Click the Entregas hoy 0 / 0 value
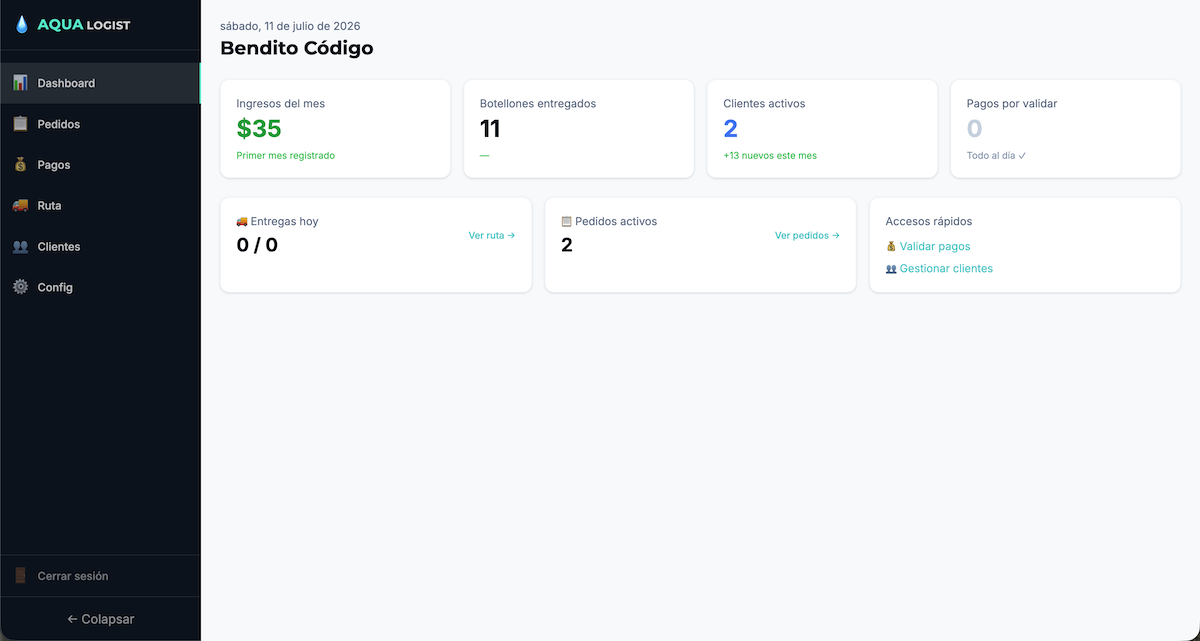 click(x=257, y=245)
